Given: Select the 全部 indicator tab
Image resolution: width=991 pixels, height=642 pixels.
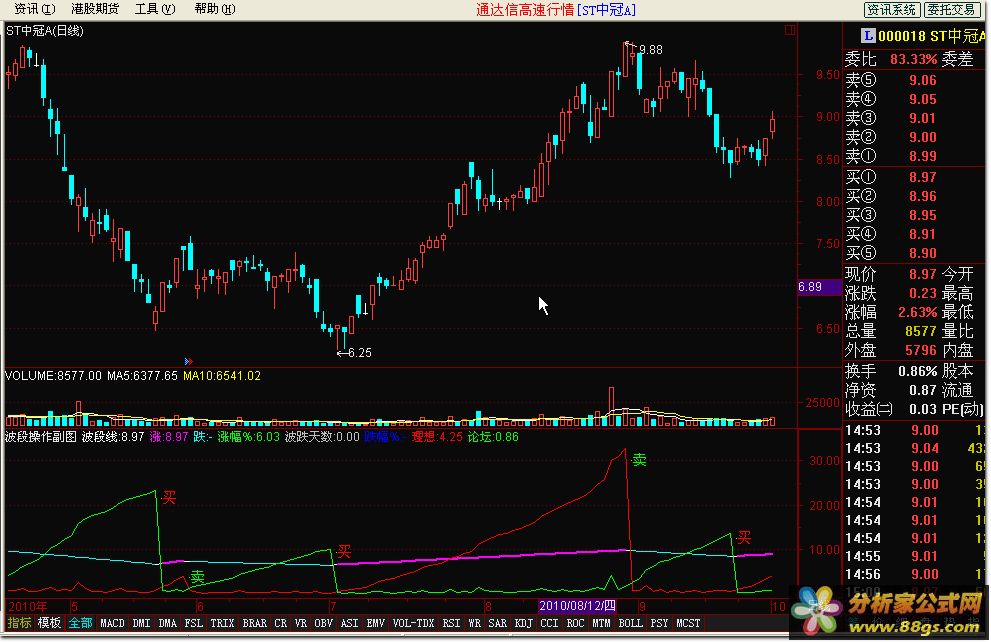Looking at the screenshot, I should [80, 623].
